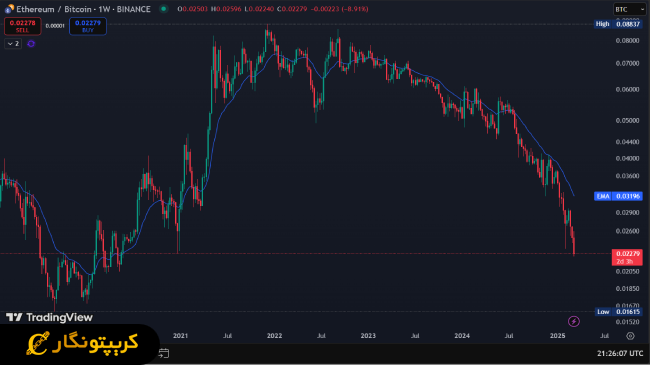Collapse the indicator legend showing 2

coord(13,44)
